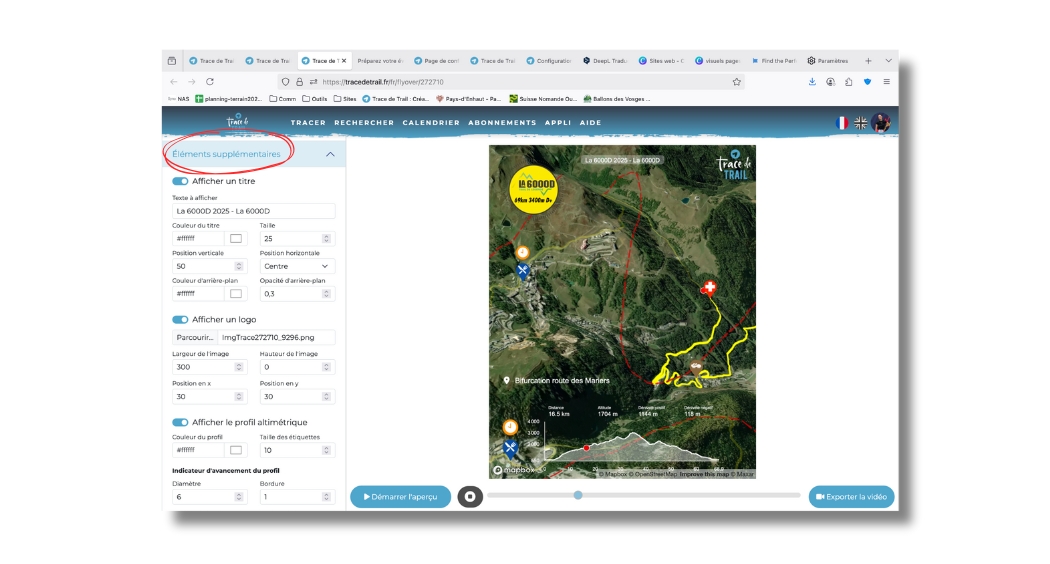Click the Trace de Trail header logo

pyautogui.click(x=236, y=122)
